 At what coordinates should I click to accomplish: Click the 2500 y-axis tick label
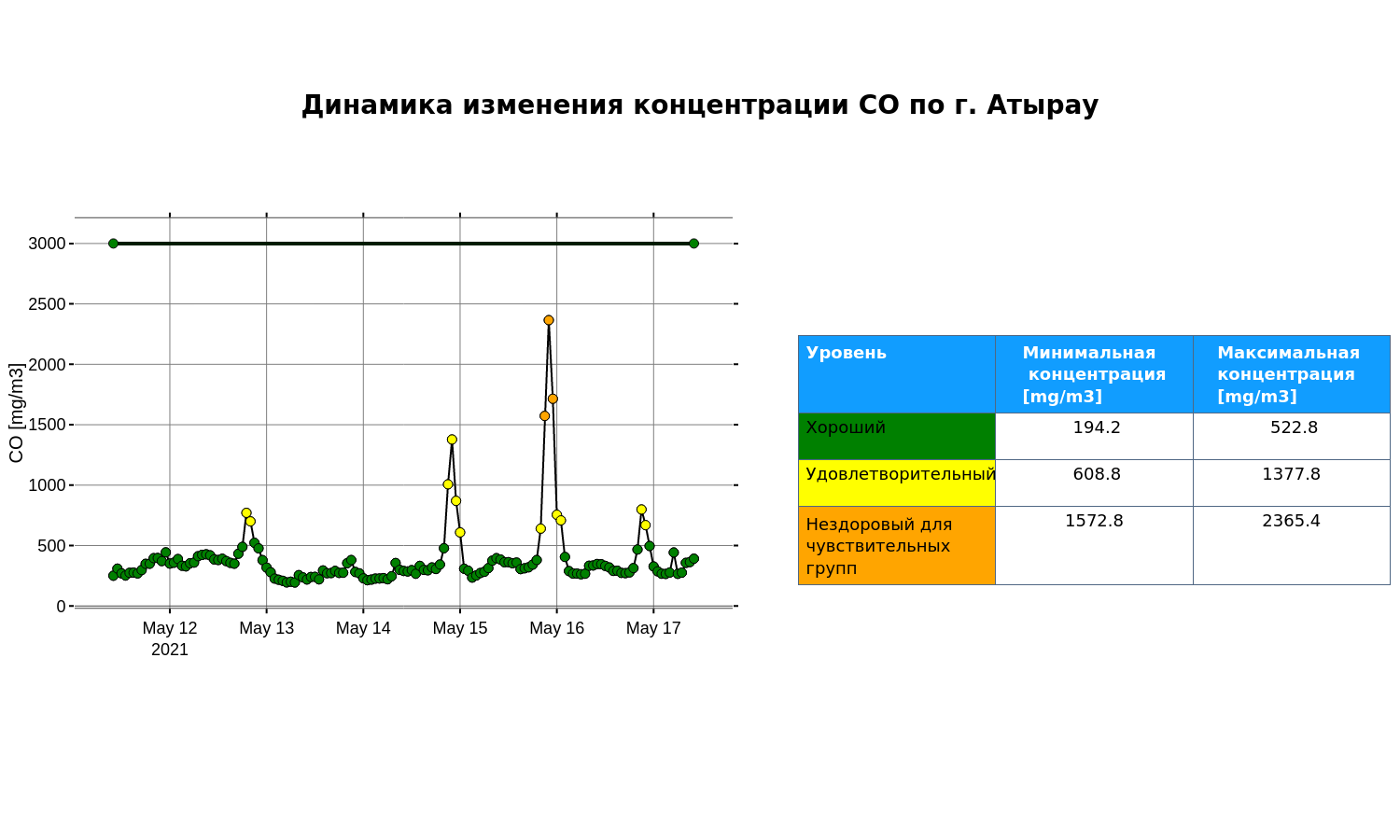pyautogui.click(x=47, y=304)
